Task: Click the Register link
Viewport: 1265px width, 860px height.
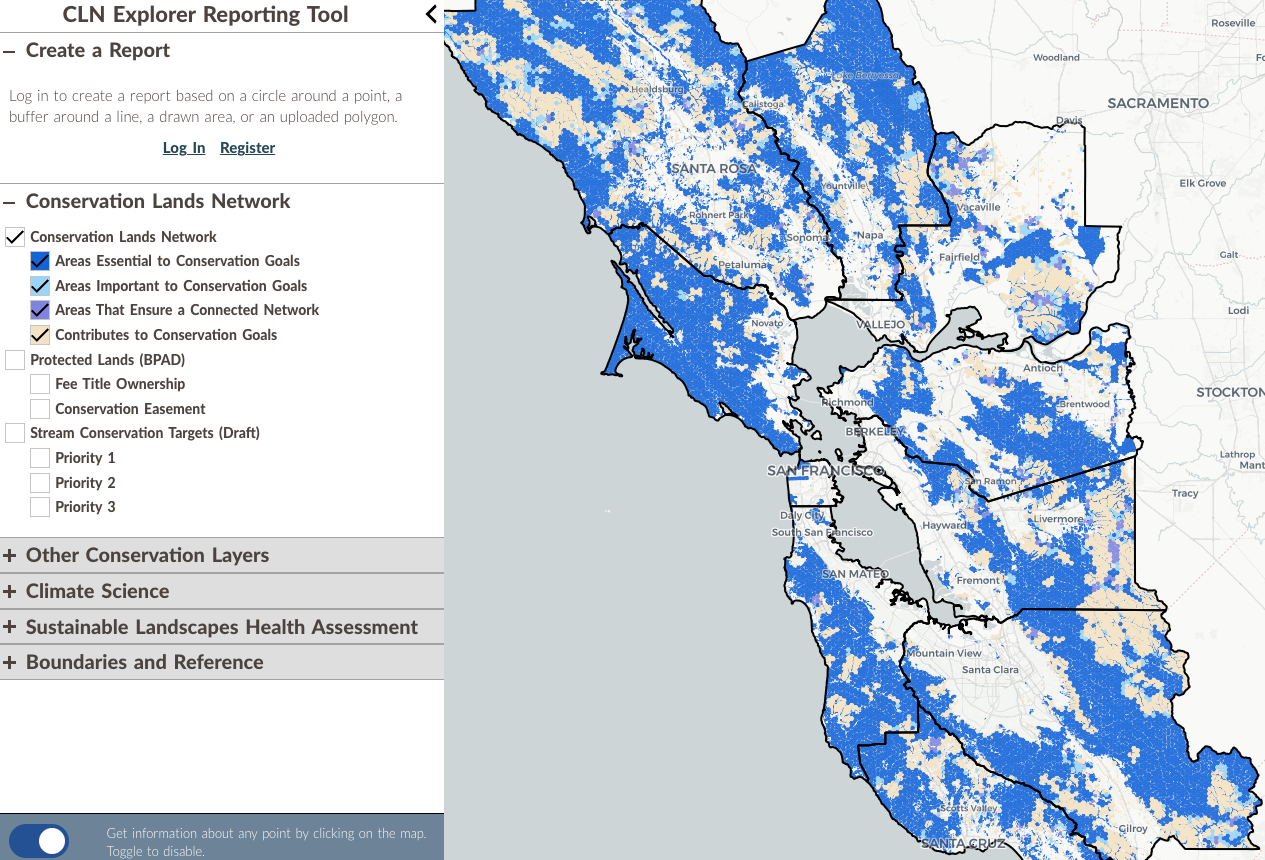Action: tap(247, 148)
